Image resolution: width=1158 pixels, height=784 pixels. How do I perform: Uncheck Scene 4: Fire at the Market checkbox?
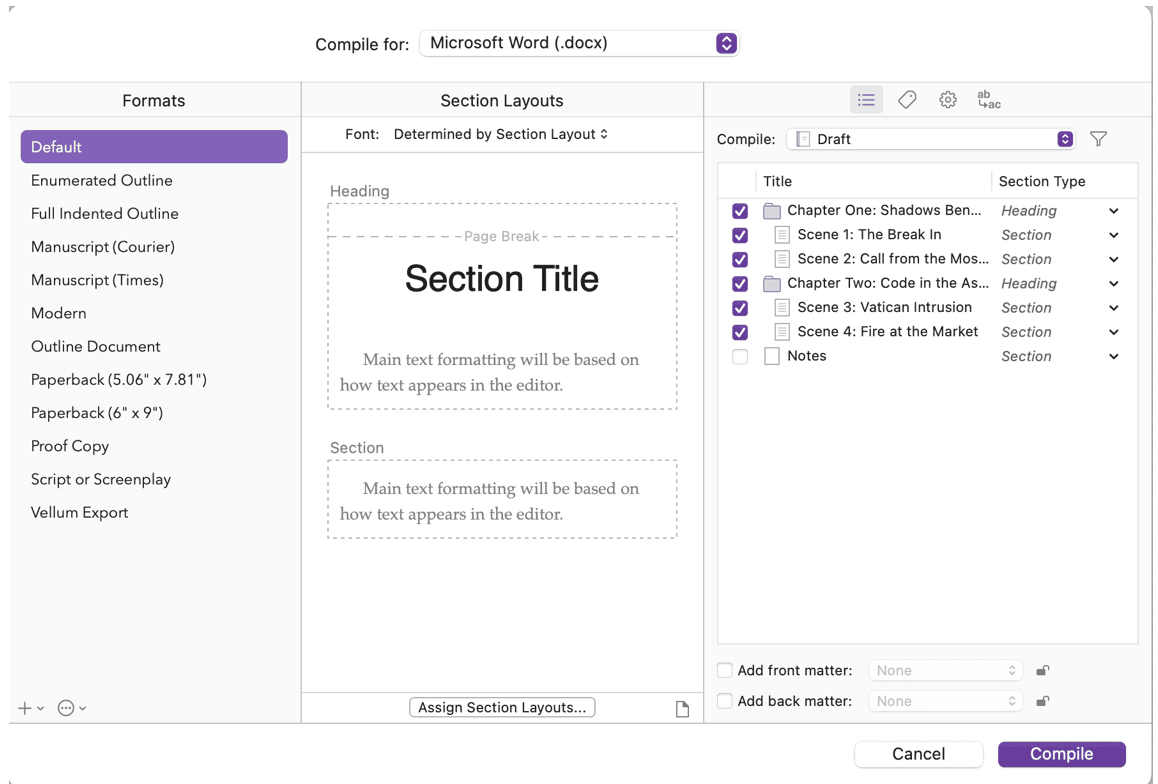740,332
